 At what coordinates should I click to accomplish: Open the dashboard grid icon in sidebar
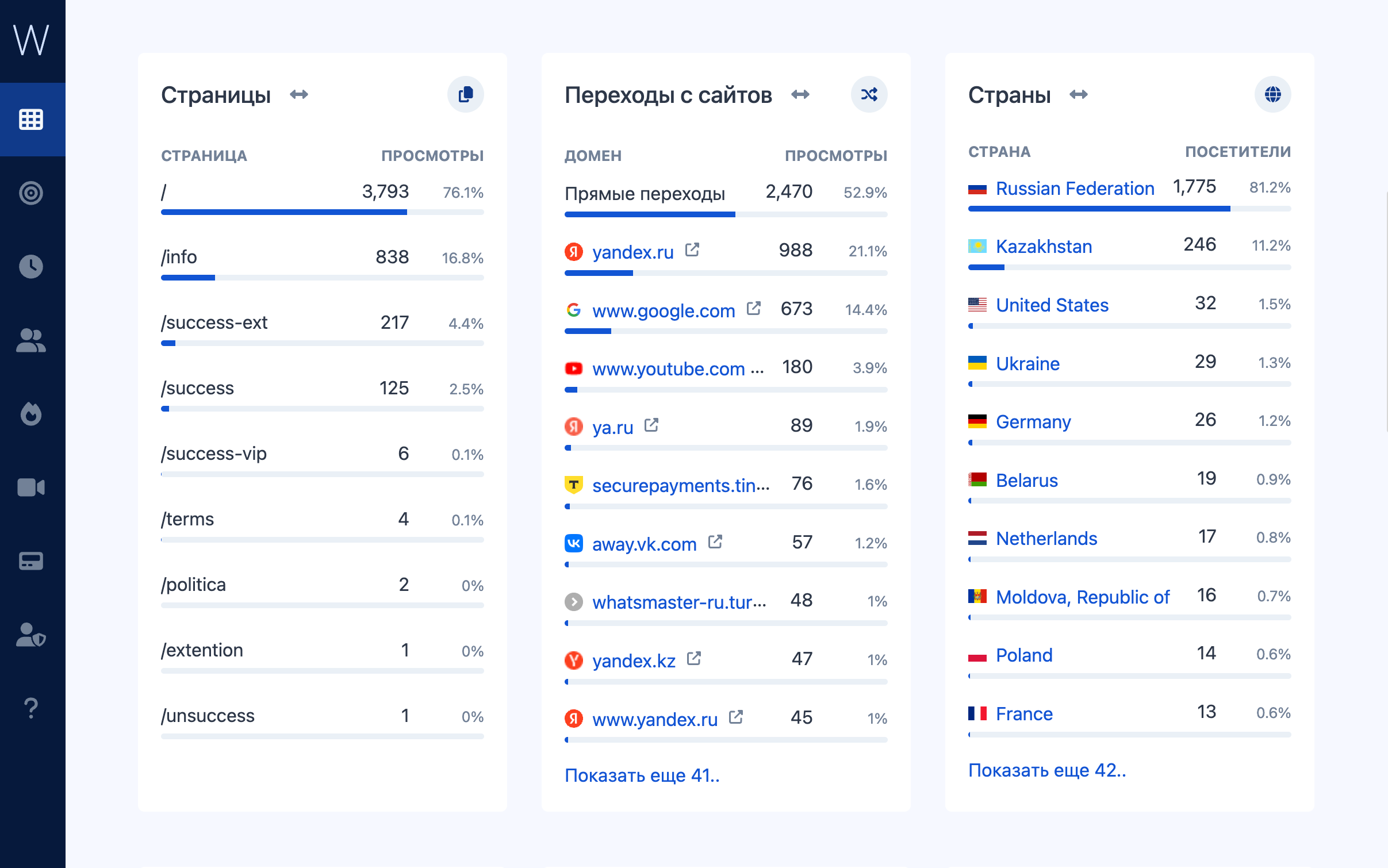[x=31, y=120]
